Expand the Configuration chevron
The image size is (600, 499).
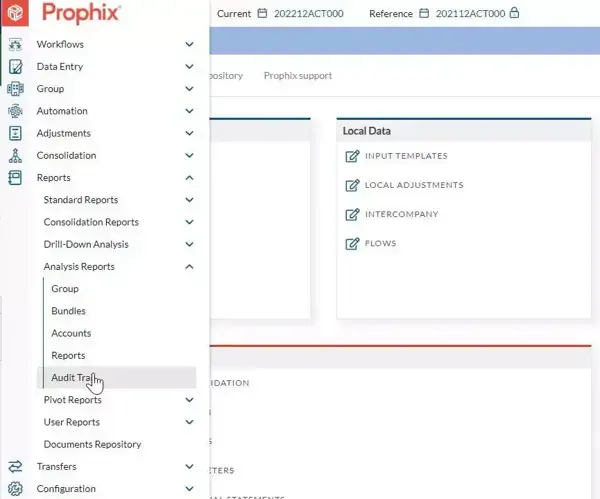189,489
